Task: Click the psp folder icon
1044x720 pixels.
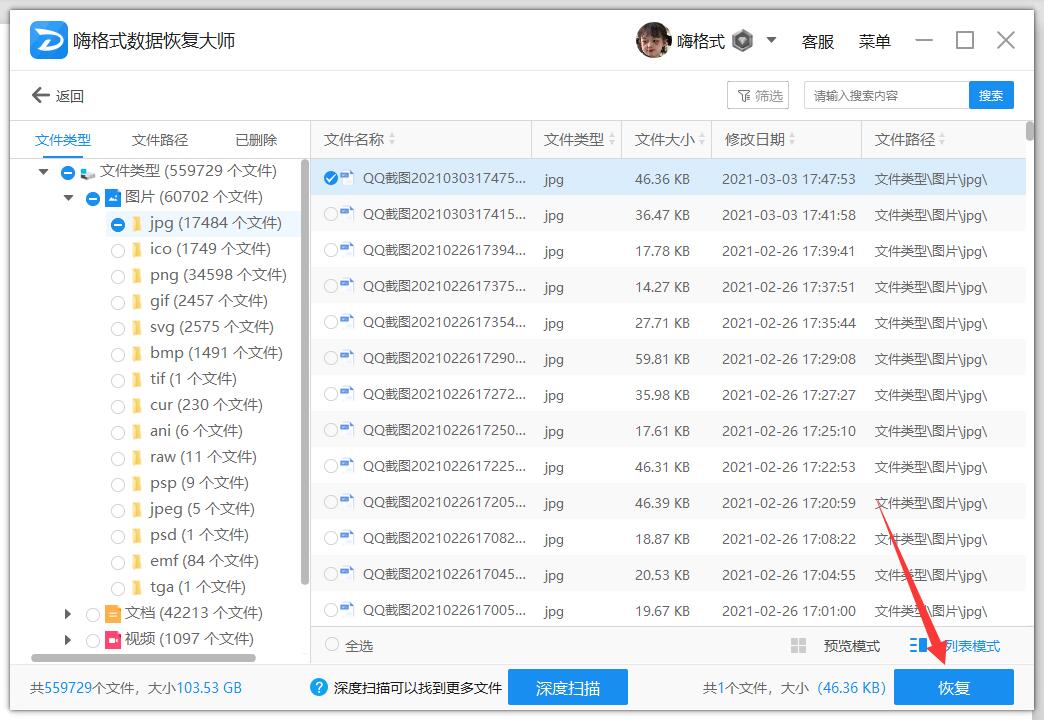Action: [136, 484]
